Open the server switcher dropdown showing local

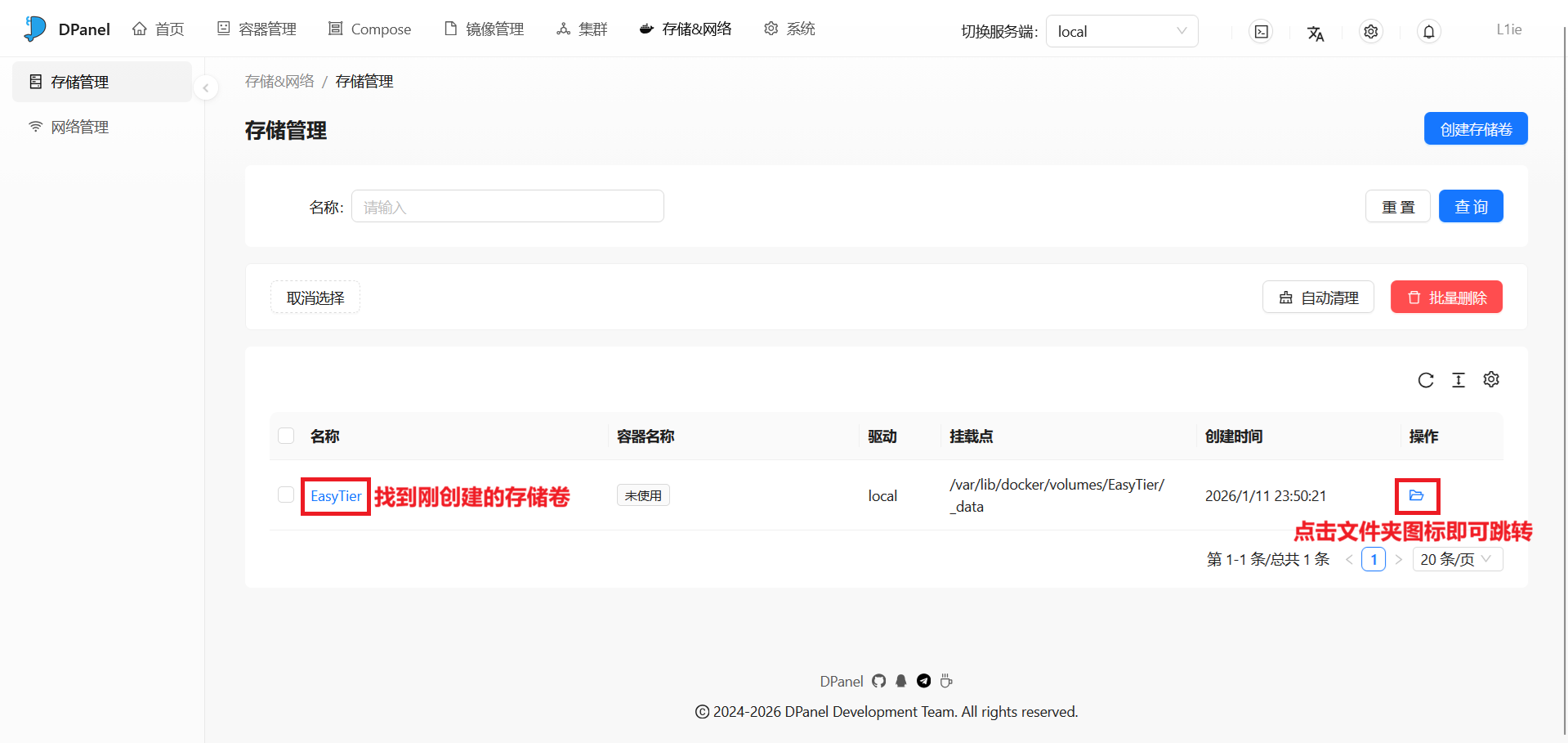[x=1122, y=31]
